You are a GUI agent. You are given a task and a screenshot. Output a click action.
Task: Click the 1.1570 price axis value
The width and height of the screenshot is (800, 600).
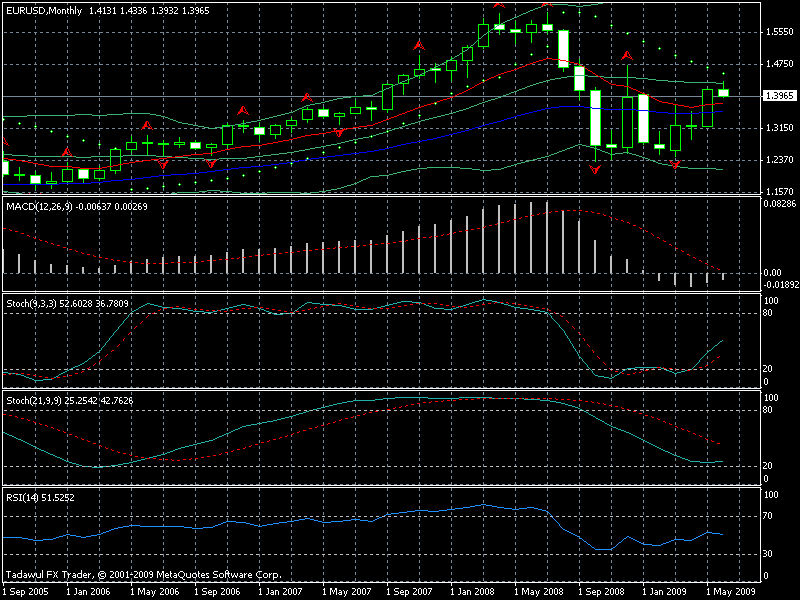(x=780, y=192)
